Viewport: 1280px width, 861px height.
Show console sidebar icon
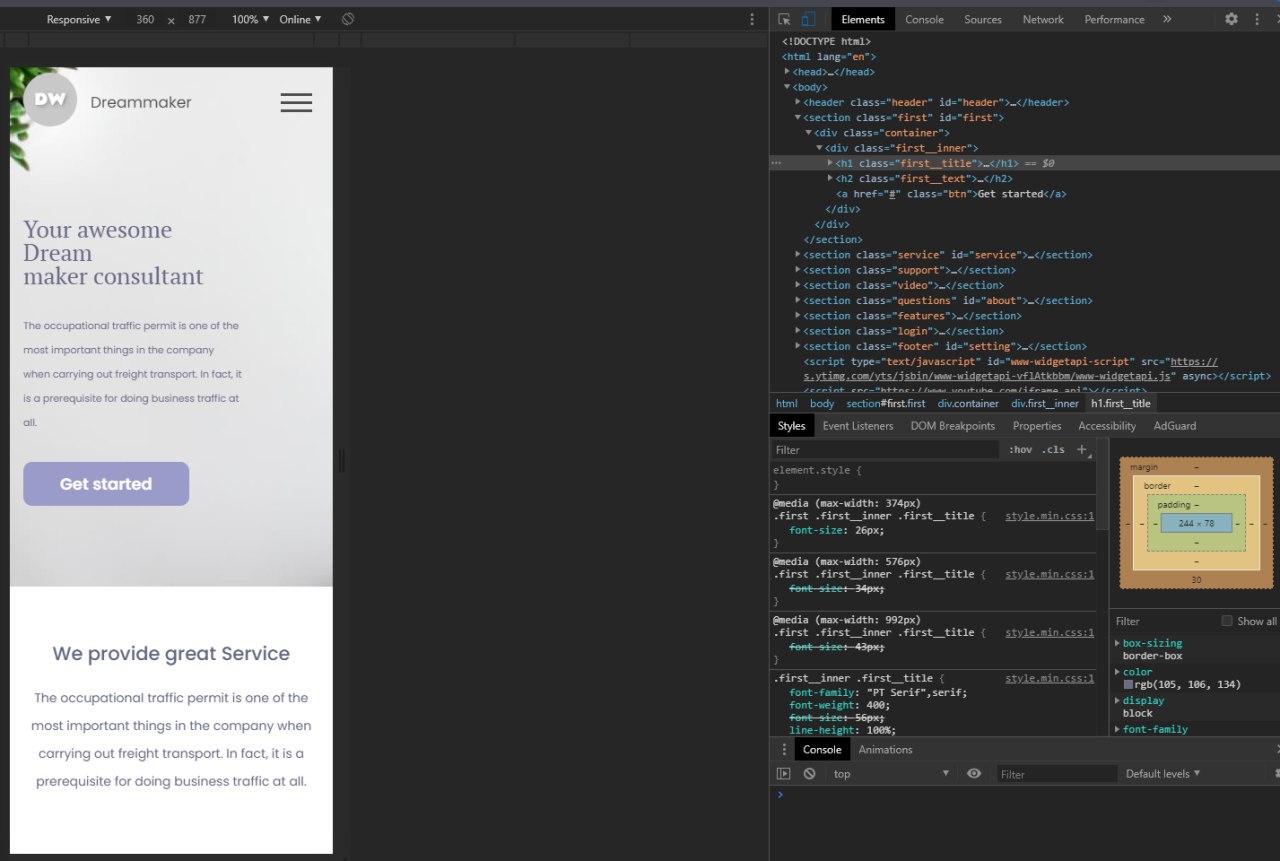[784, 774]
